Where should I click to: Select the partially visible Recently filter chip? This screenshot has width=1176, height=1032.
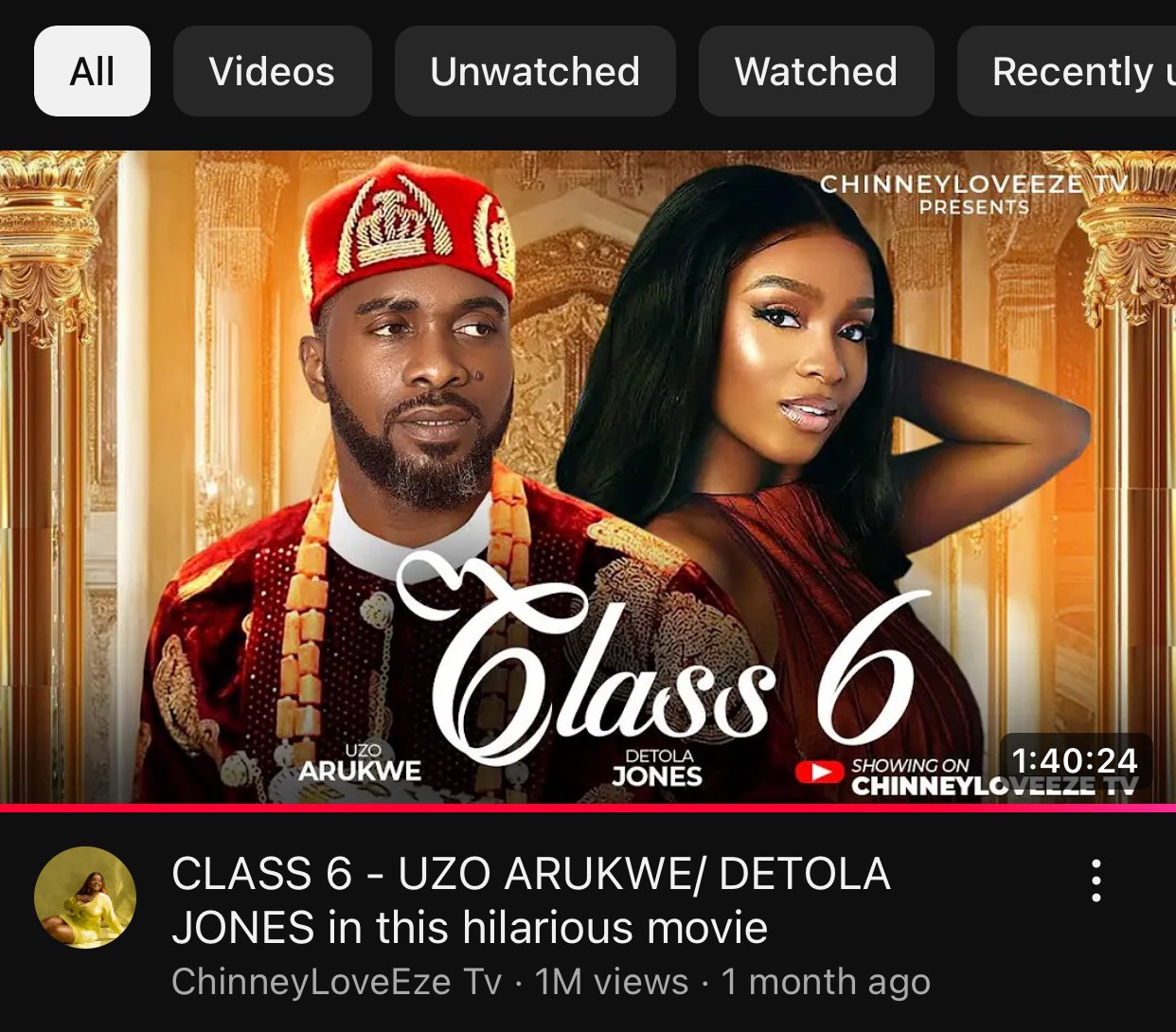pos(1067,71)
